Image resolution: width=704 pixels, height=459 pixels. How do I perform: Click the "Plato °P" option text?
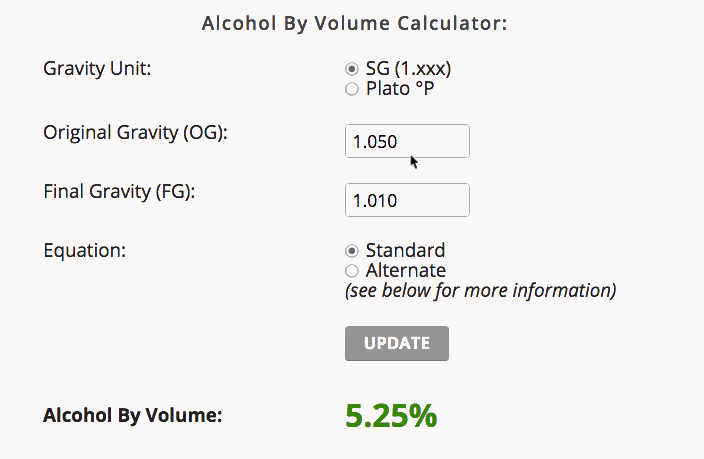point(400,89)
